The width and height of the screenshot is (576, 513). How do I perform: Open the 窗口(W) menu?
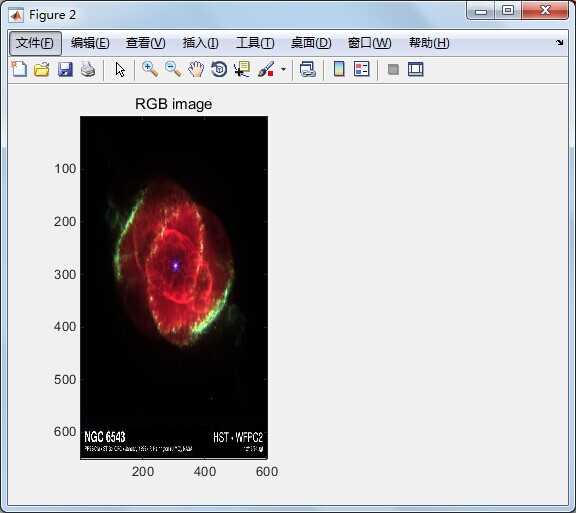tap(370, 43)
